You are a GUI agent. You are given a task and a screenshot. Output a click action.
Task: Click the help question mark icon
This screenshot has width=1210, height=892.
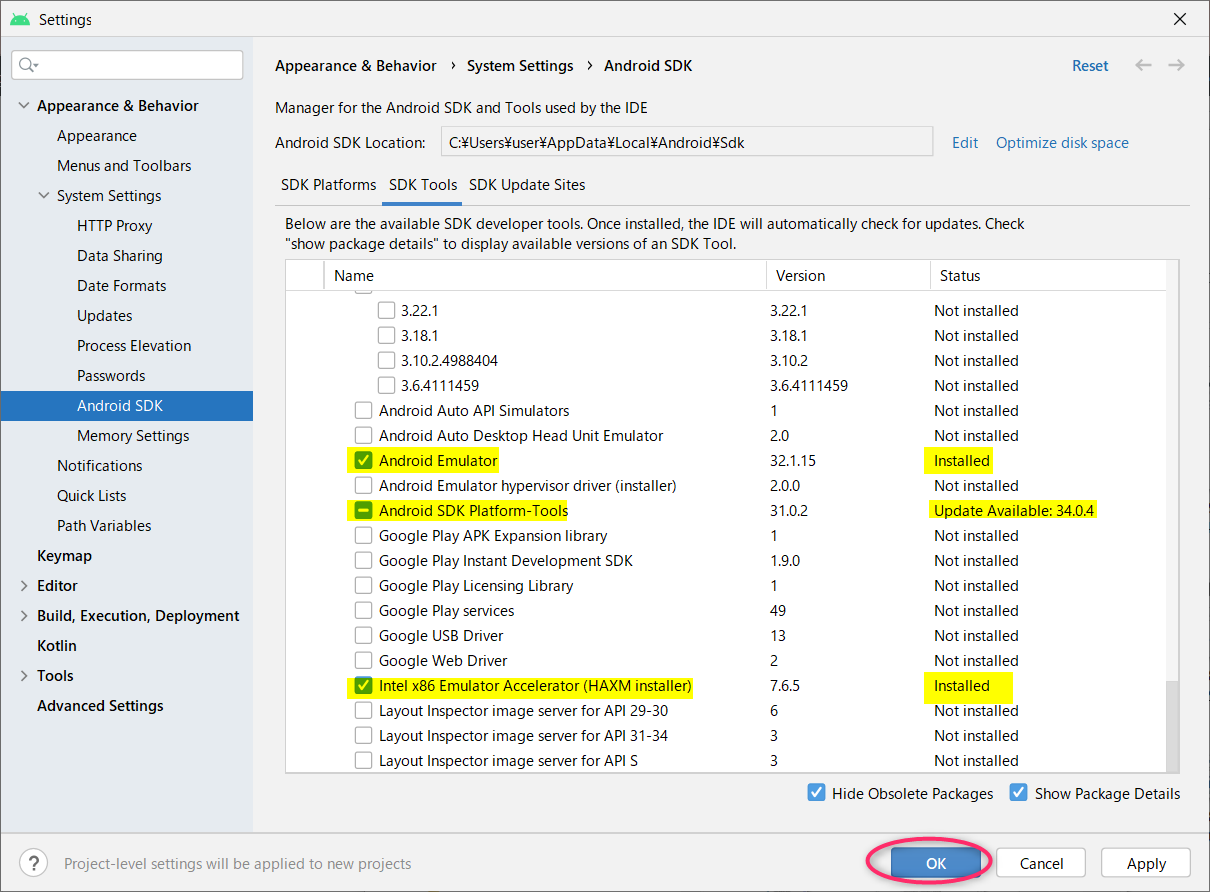coord(33,862)
